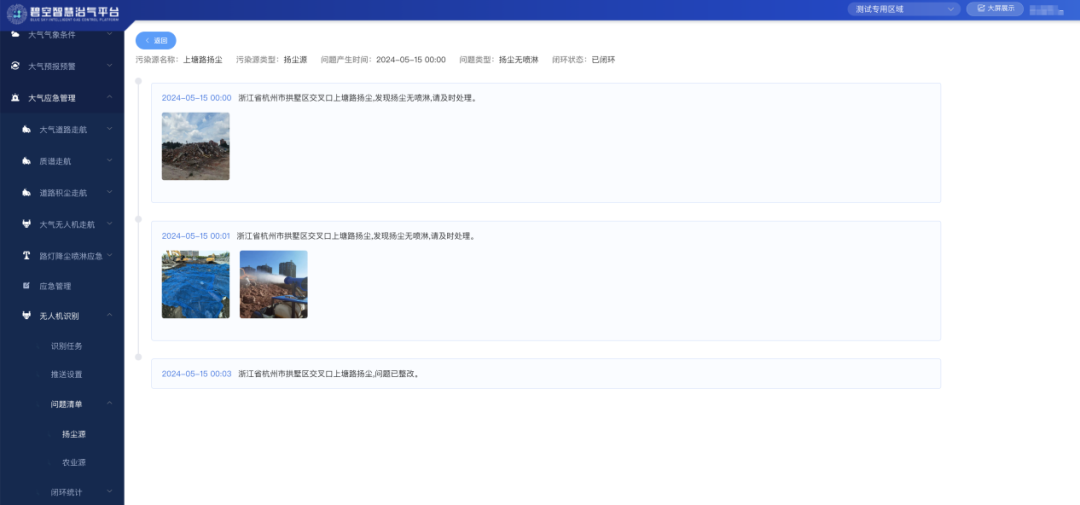Click the 大气道路走航 cloud icon
1080x505 pixels.
coord(27,130)
